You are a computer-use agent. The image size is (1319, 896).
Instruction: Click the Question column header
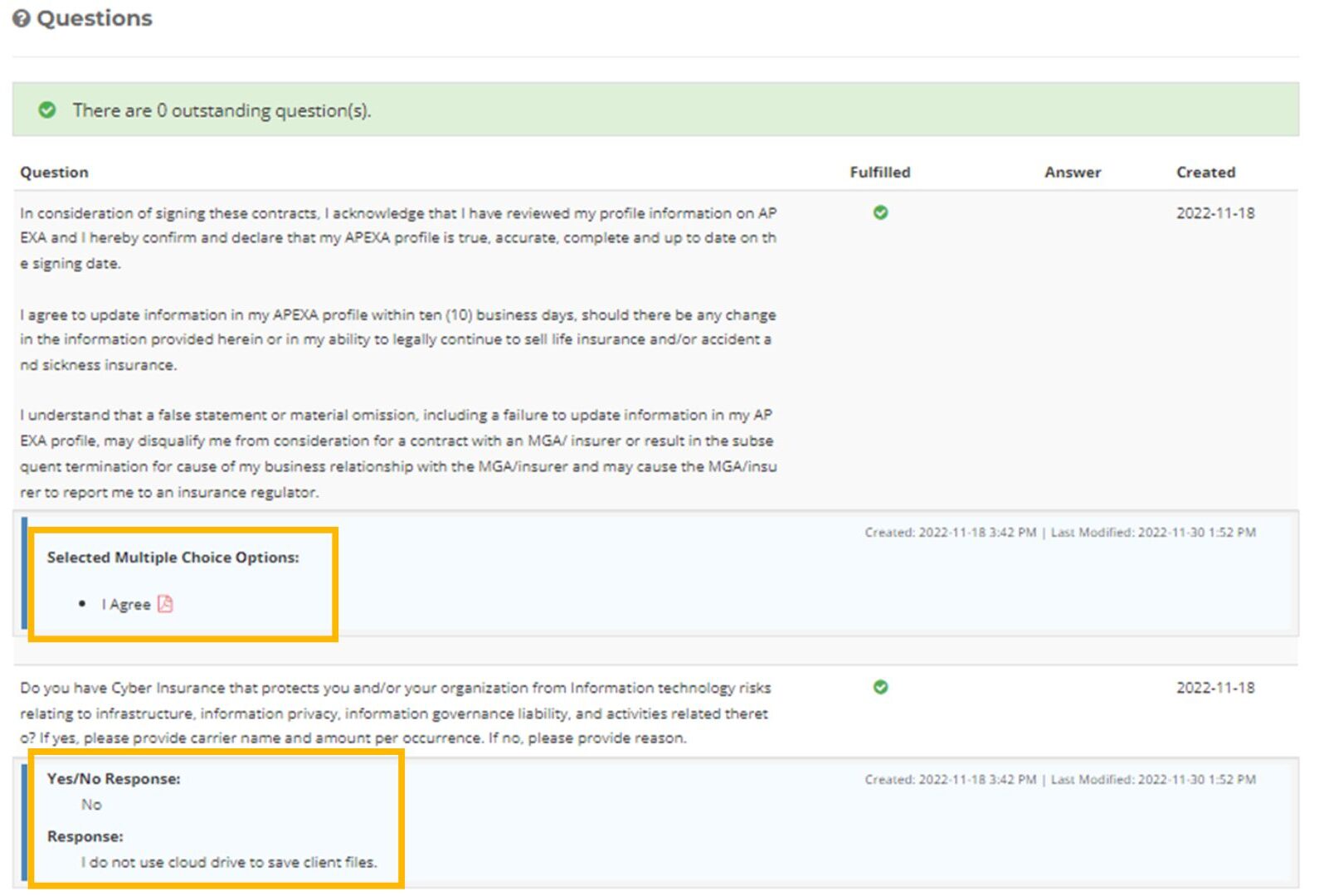click(54, 173)
